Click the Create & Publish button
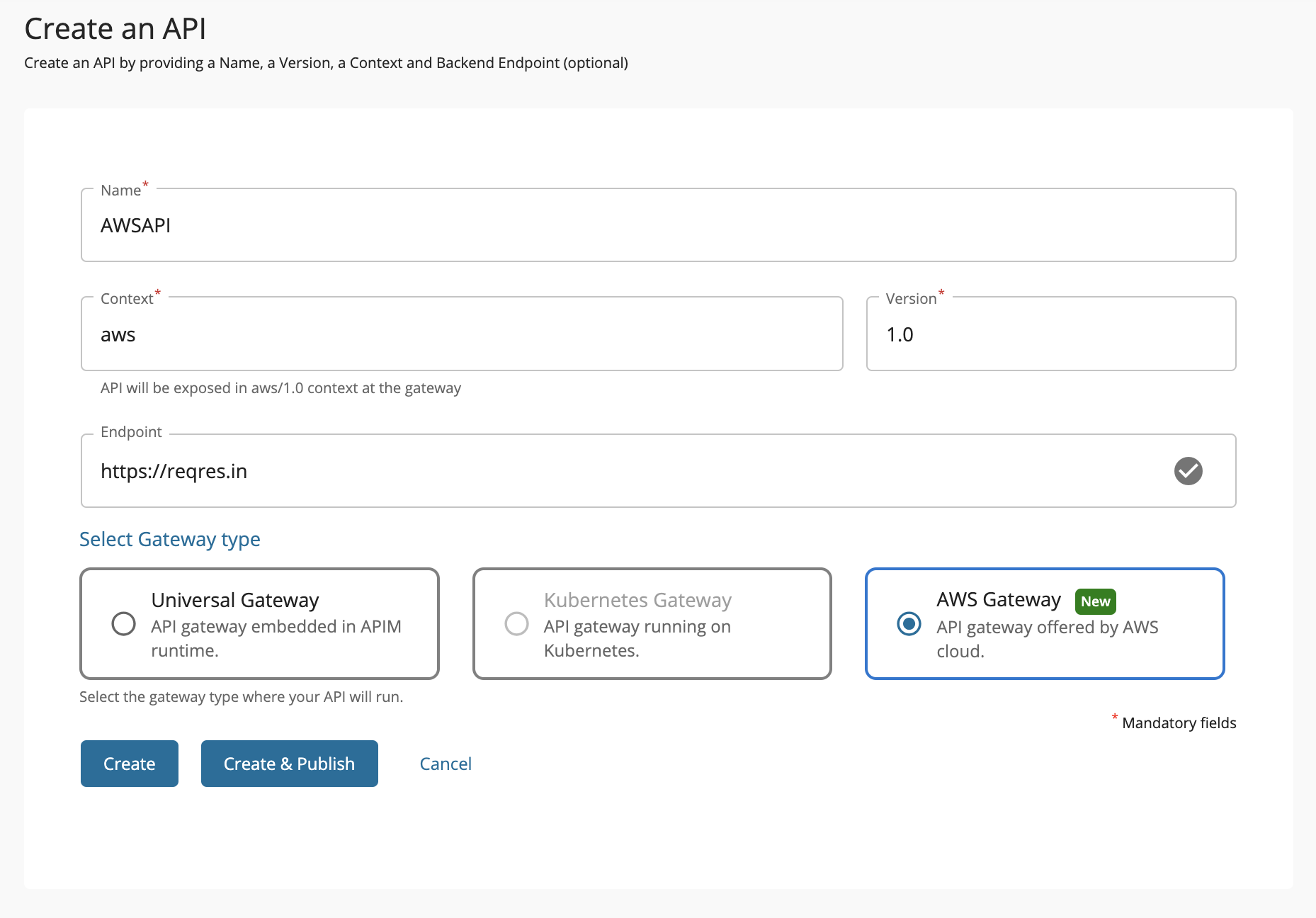 pos(289,764)
